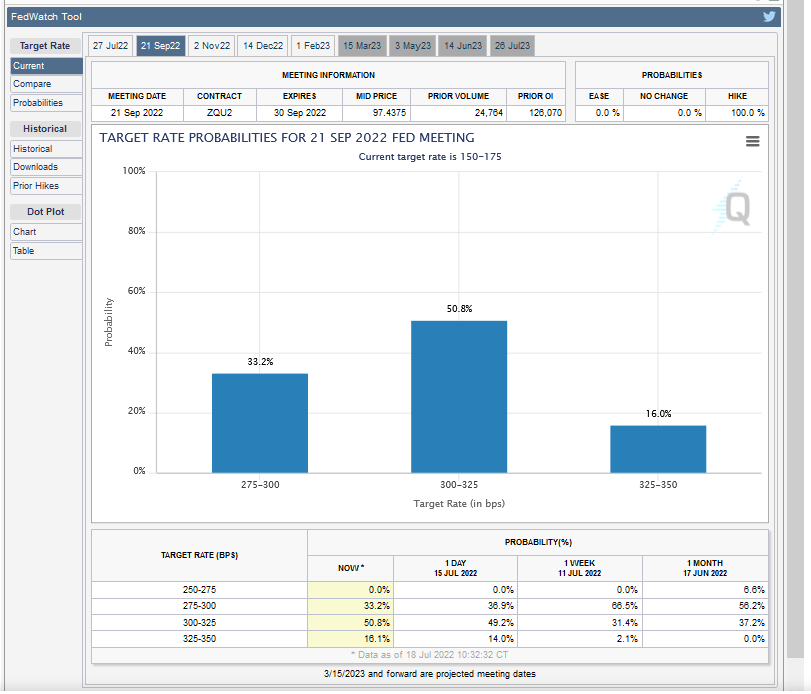Select the 27 Jul22 meeting tab
Screen dimensions: 811x694
click(x=111, y=46)
